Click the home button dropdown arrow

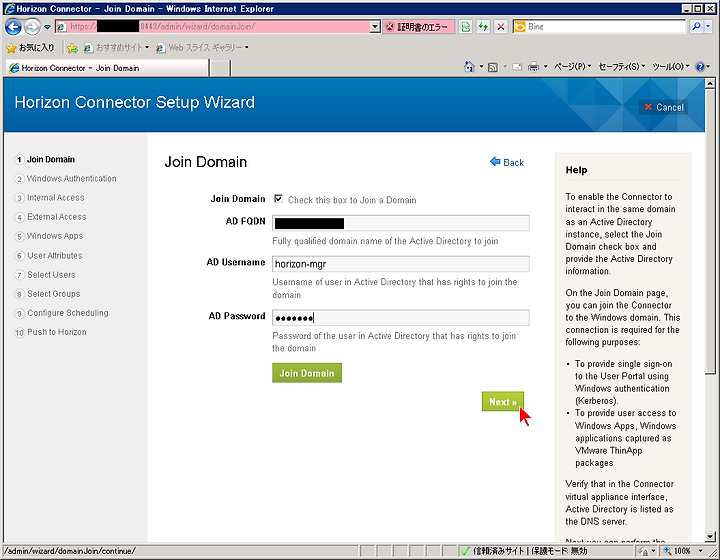(481, 67)
